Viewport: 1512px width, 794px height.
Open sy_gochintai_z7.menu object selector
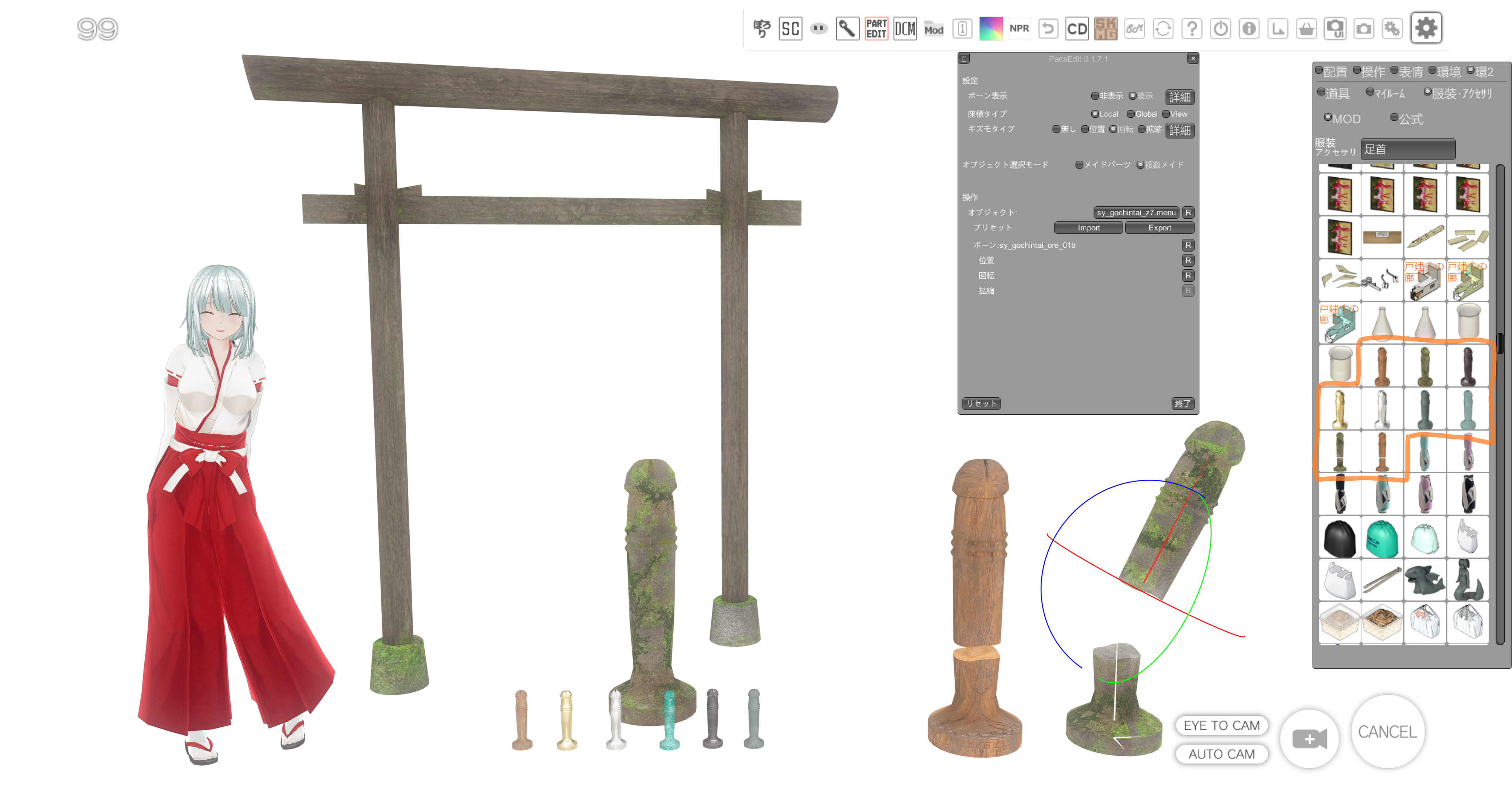coord(1136,213)
